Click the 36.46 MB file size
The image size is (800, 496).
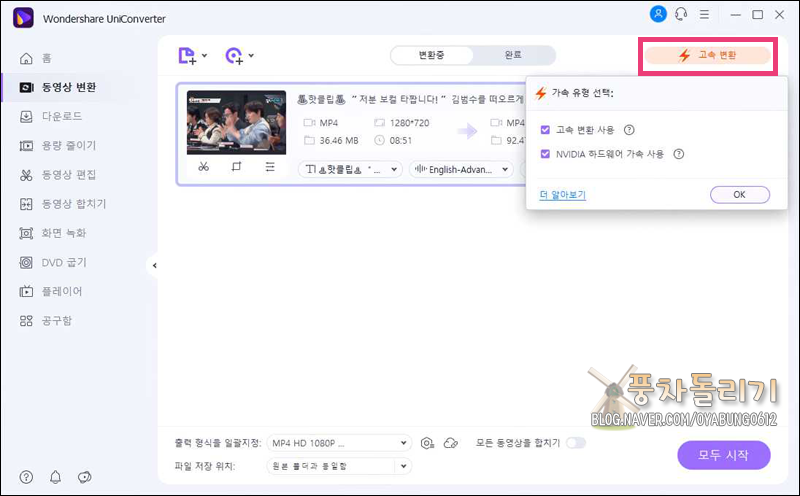[339, 140]
